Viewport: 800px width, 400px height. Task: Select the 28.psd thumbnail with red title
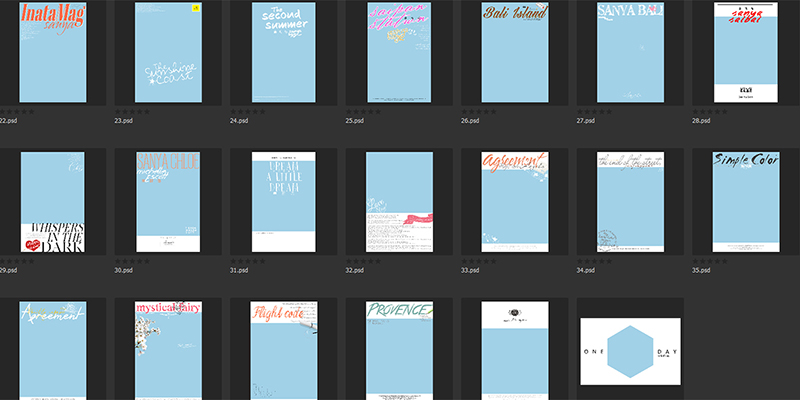point(746,53)
